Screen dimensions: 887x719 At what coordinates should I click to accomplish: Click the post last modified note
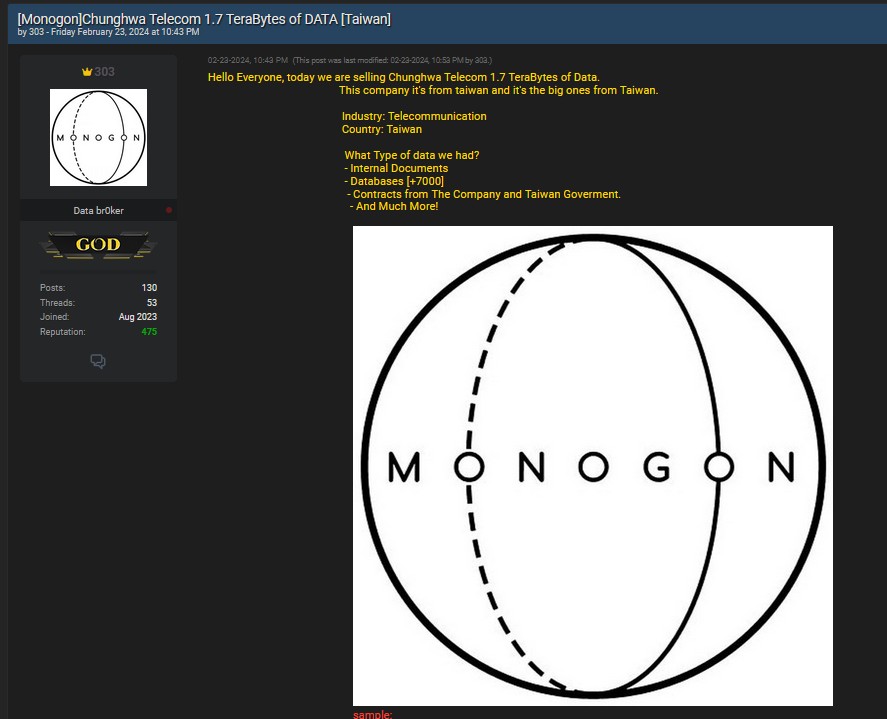(x=392, y=61)
